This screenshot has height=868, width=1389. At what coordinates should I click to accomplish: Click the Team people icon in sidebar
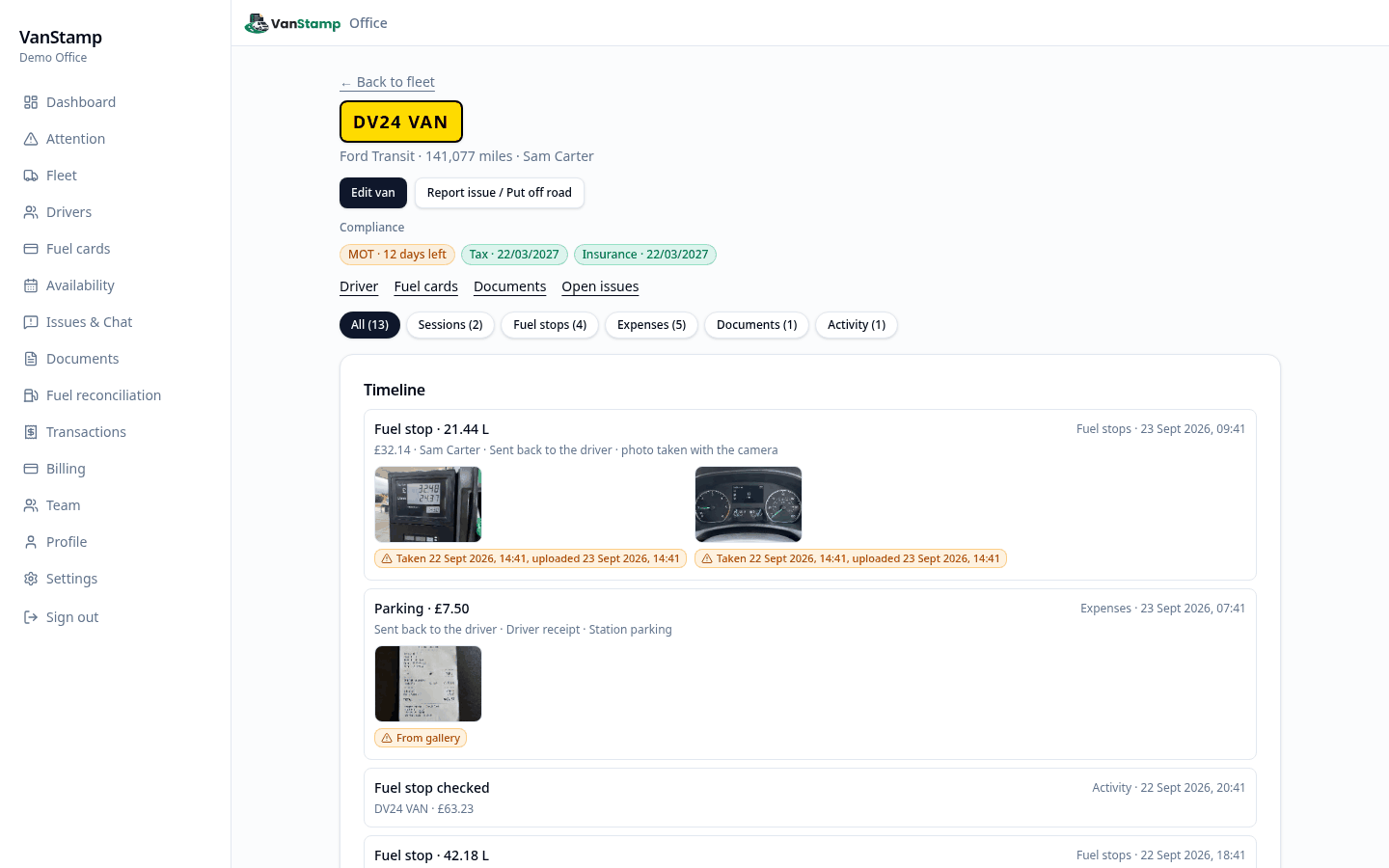click(x=31, y=505)
